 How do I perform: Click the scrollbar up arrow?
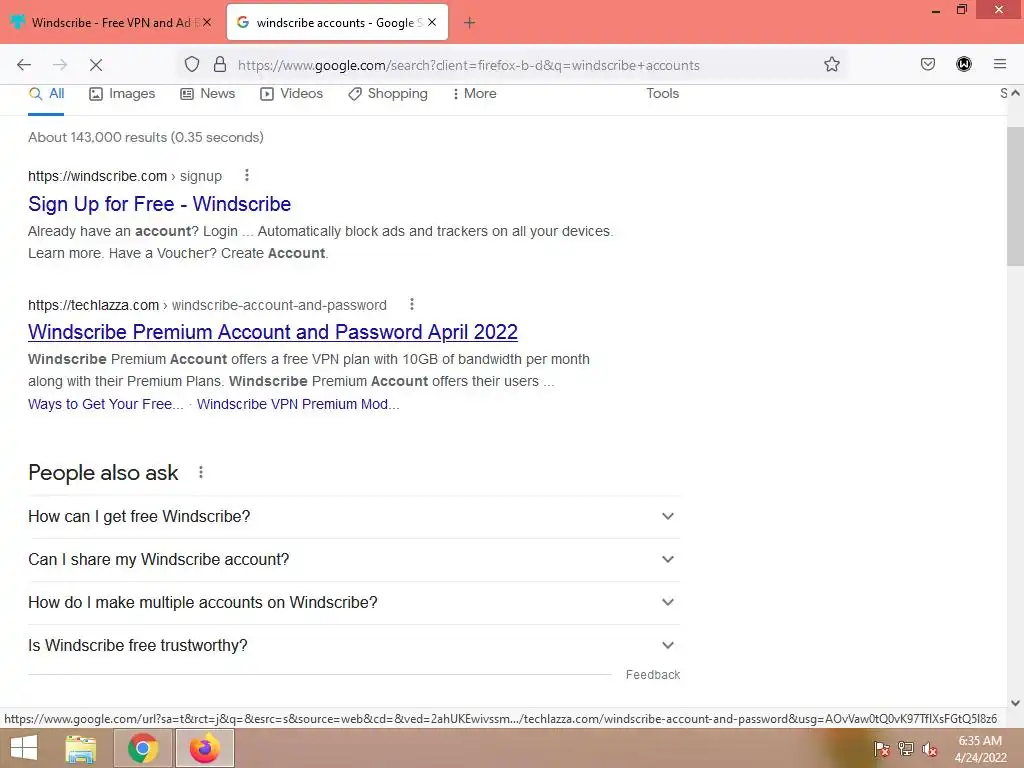click(1015, 93)
